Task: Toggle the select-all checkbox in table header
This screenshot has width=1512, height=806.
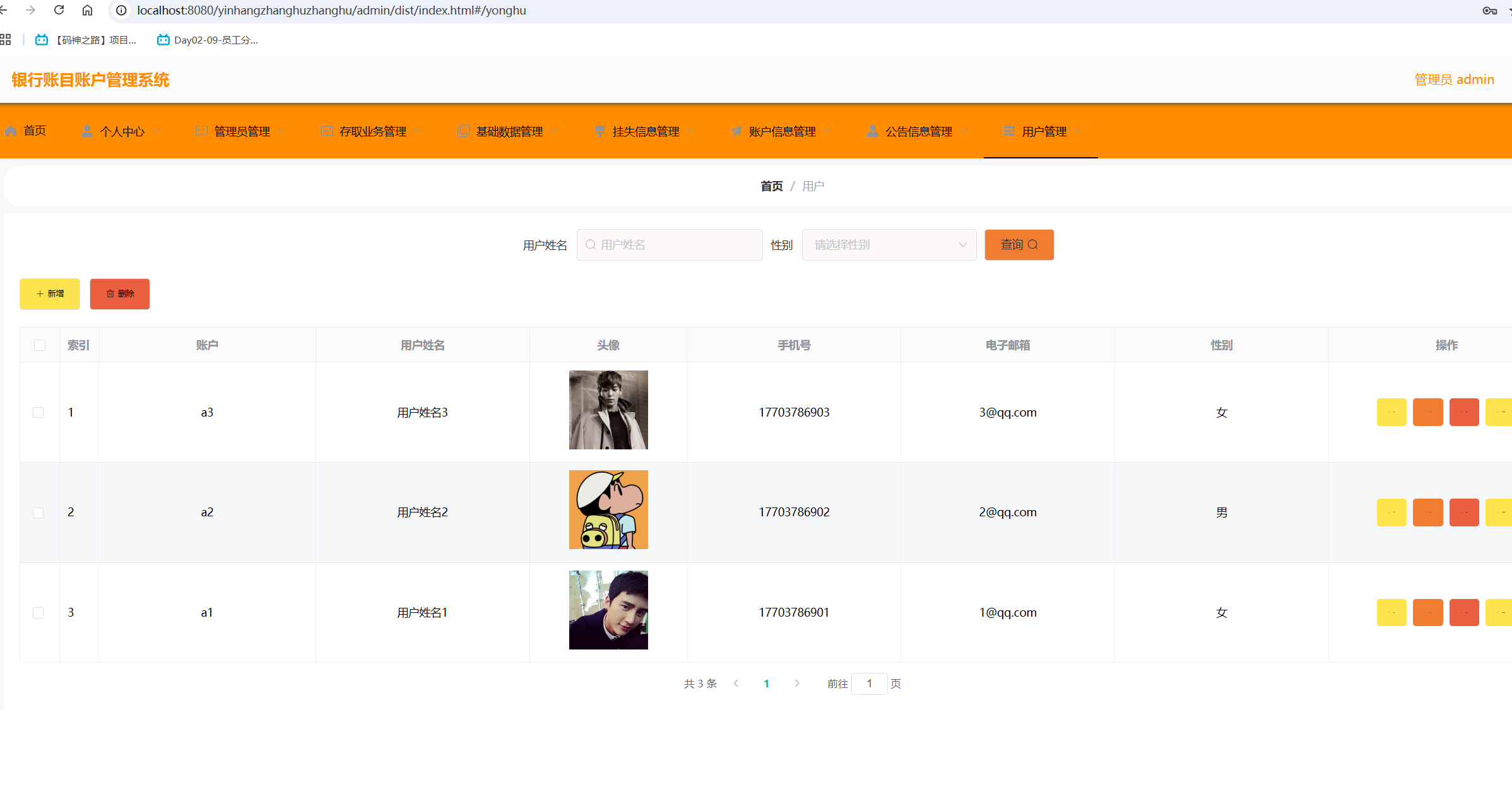Action: [x=40, y=345]
